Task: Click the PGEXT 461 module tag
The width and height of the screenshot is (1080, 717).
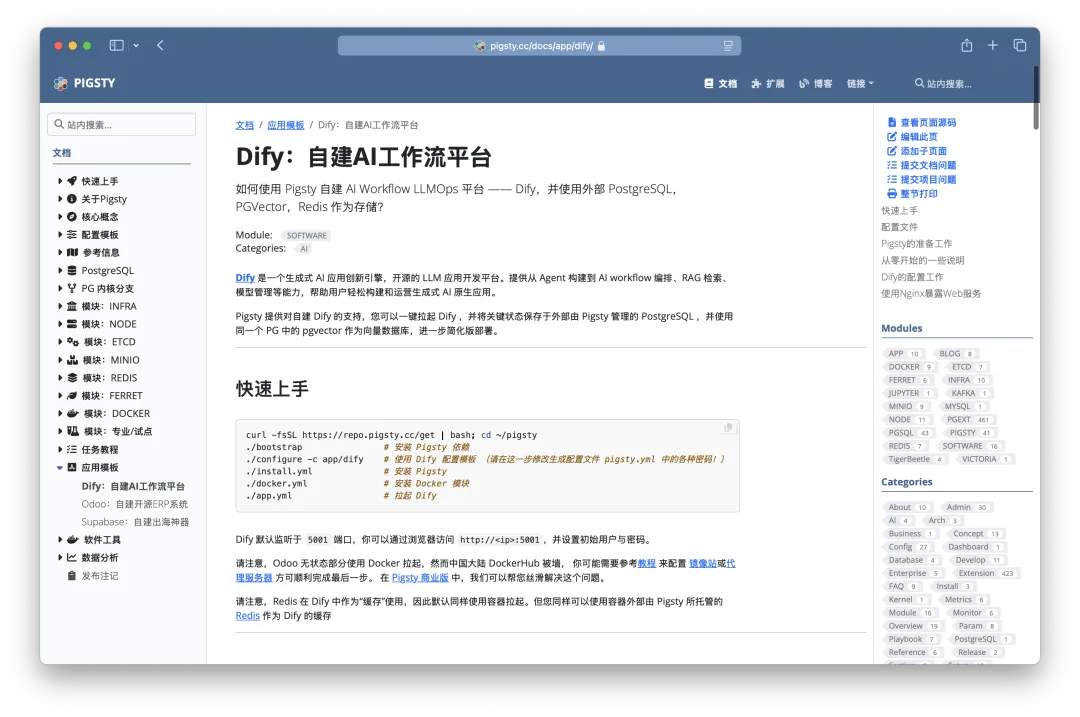Action: click(x=968, y=419)
